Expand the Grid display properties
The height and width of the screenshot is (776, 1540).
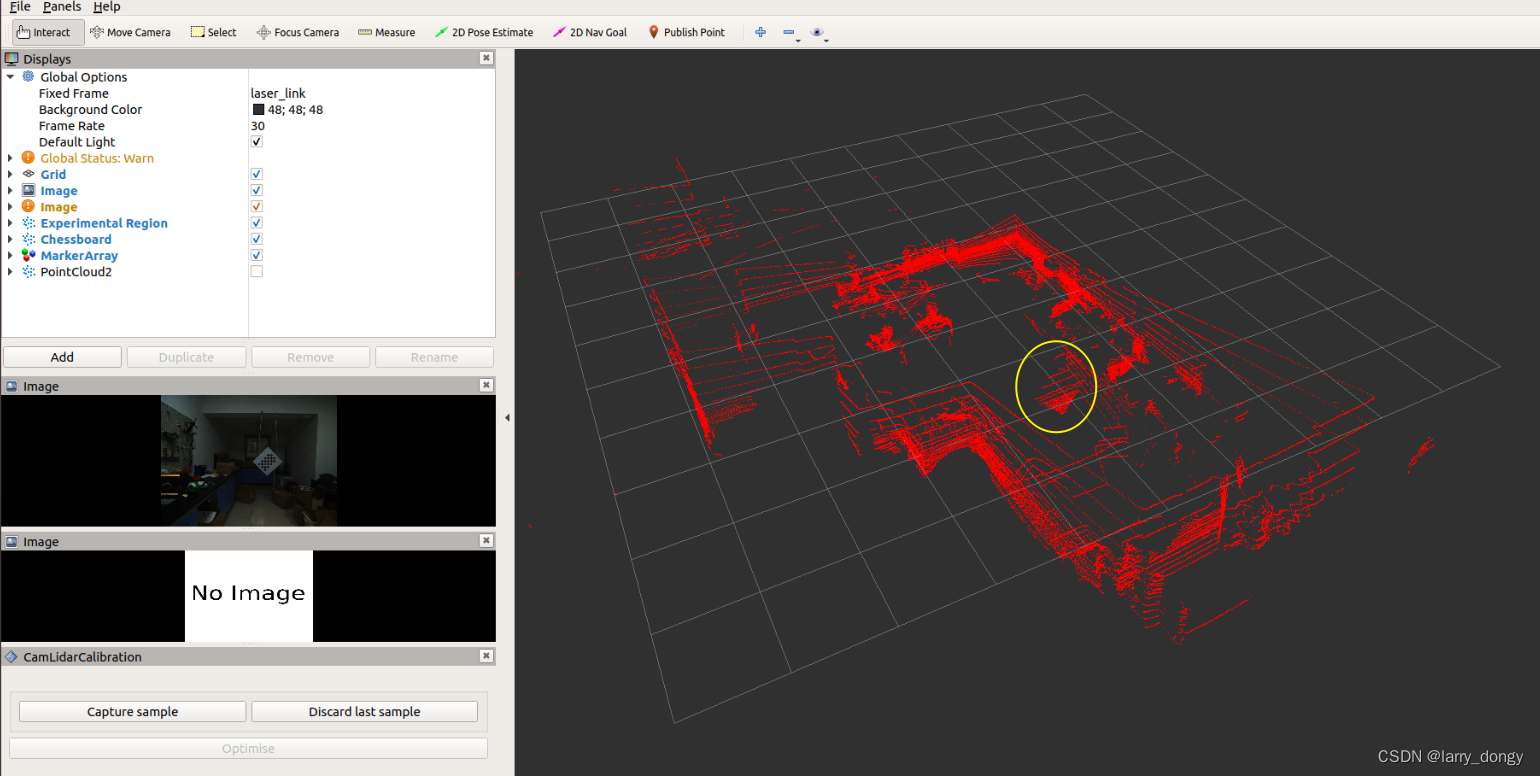[x=10, y=174]
